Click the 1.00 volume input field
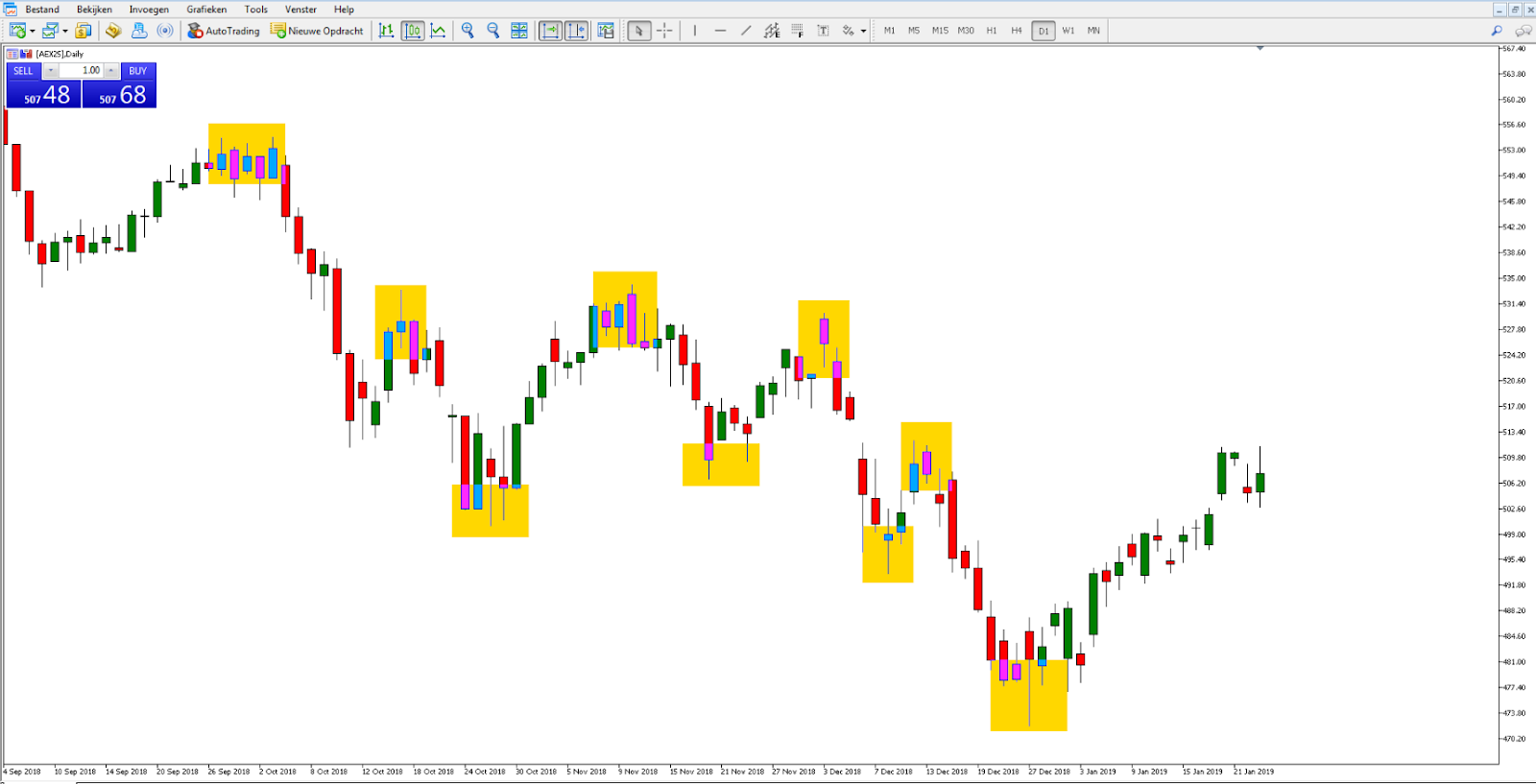This screenshot has height=784, width=1536. pyautogui.click(x=82, y=71)
